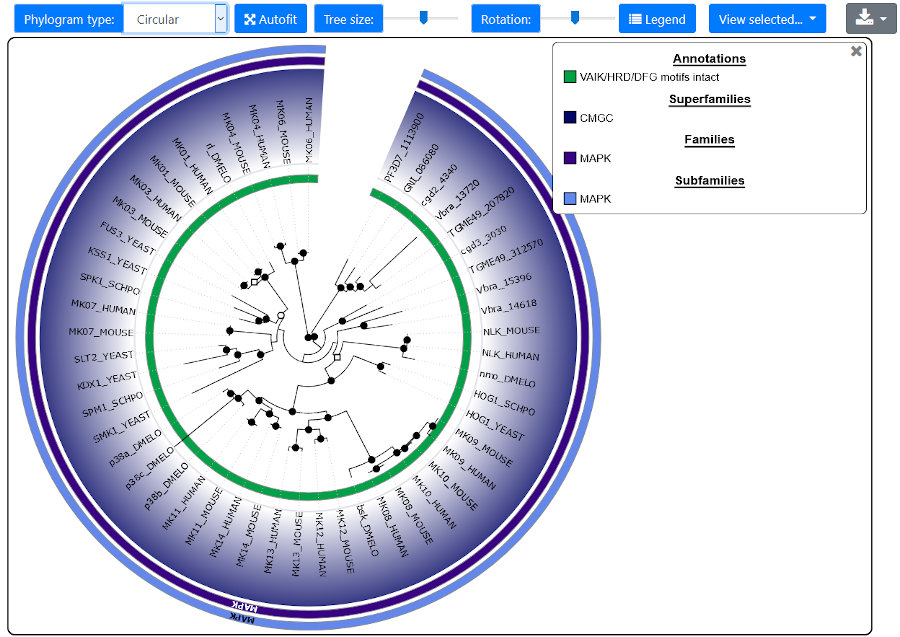The width and height of the screenshot is (900, 637).
Task: Click the white square tree node near center
Action: (338, 357)
